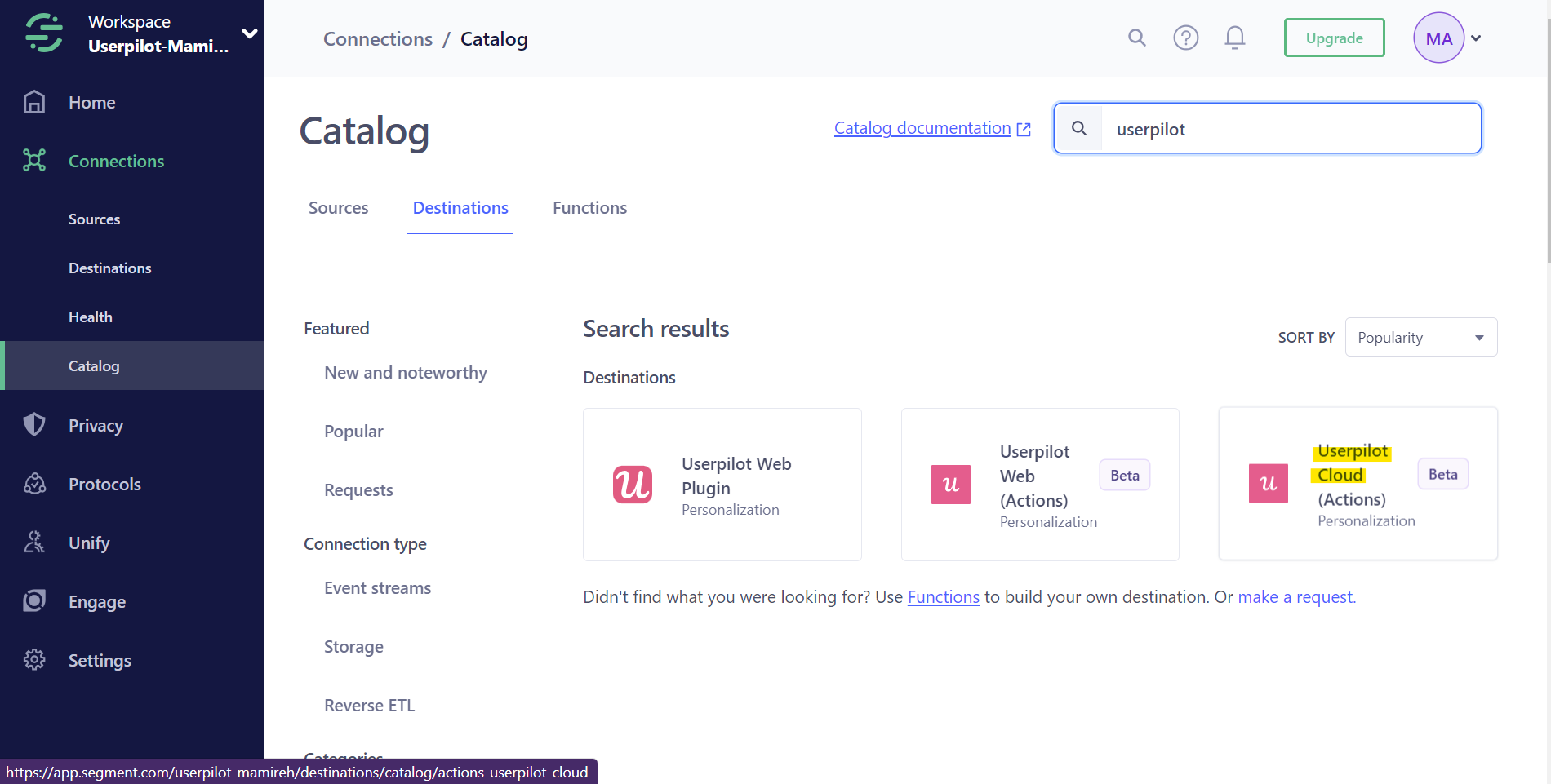Select the Userpilot Web Plugin card

click(x=722, y=484)
